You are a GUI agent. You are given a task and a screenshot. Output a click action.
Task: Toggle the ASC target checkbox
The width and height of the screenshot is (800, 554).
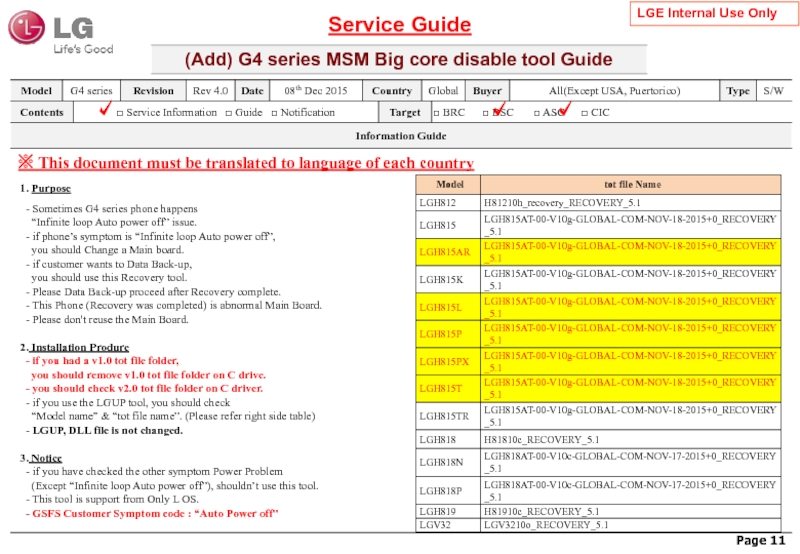[537, 113]
